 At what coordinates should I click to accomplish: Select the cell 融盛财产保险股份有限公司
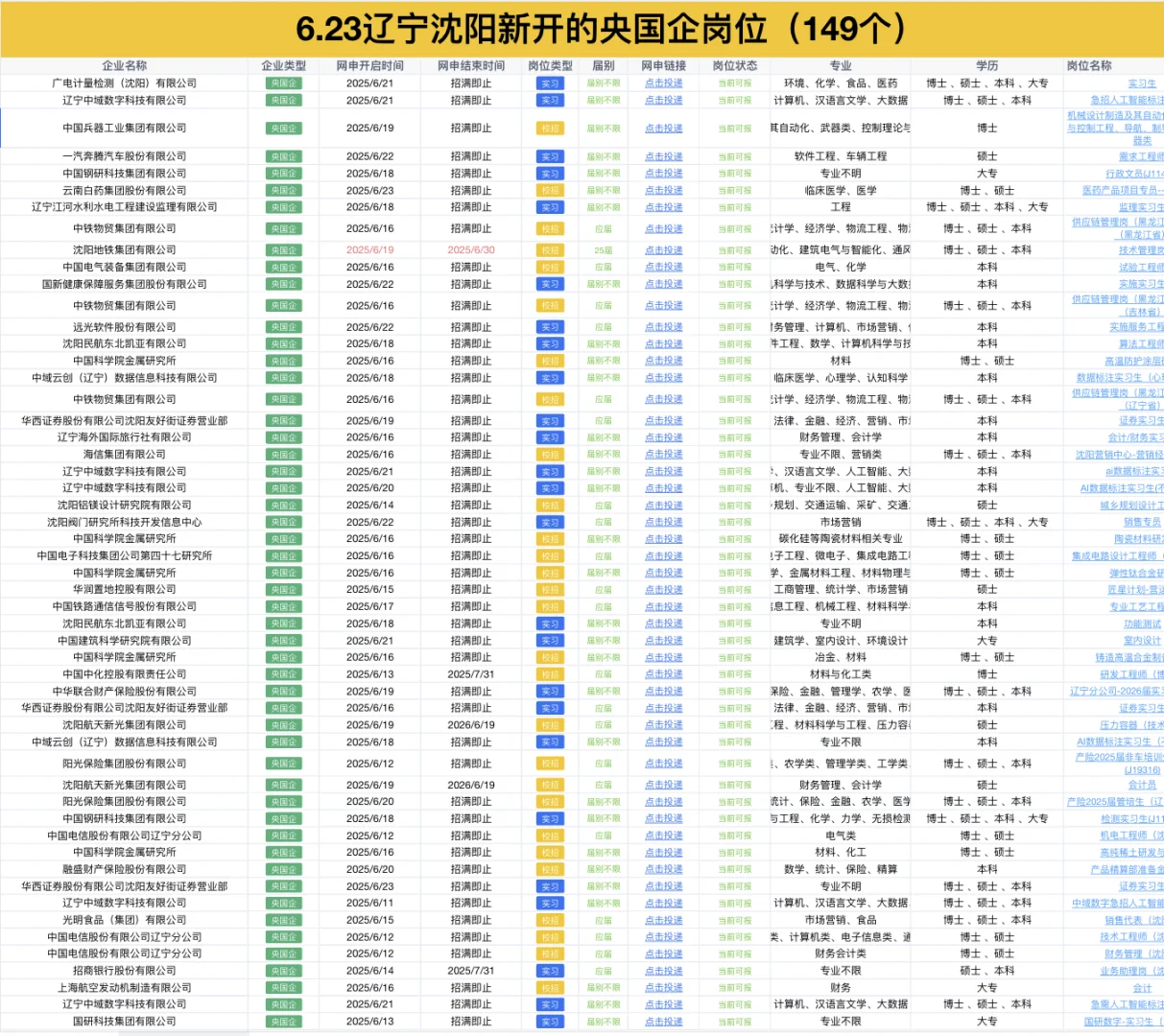pyautogui.click(x=125, y=869)
